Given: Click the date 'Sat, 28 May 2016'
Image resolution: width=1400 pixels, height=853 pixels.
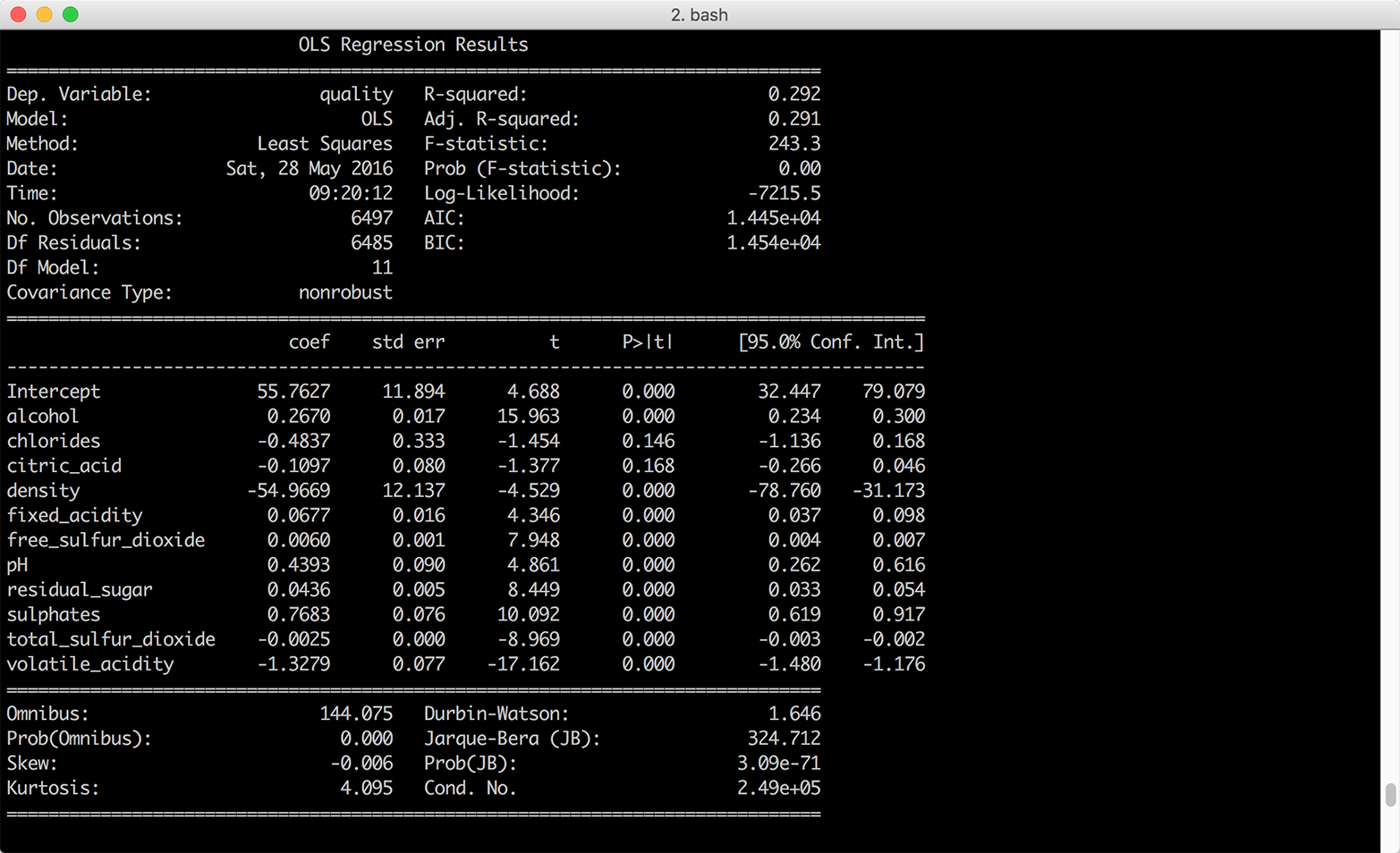Looking at the screenshot, I should [x=309, y=169].
